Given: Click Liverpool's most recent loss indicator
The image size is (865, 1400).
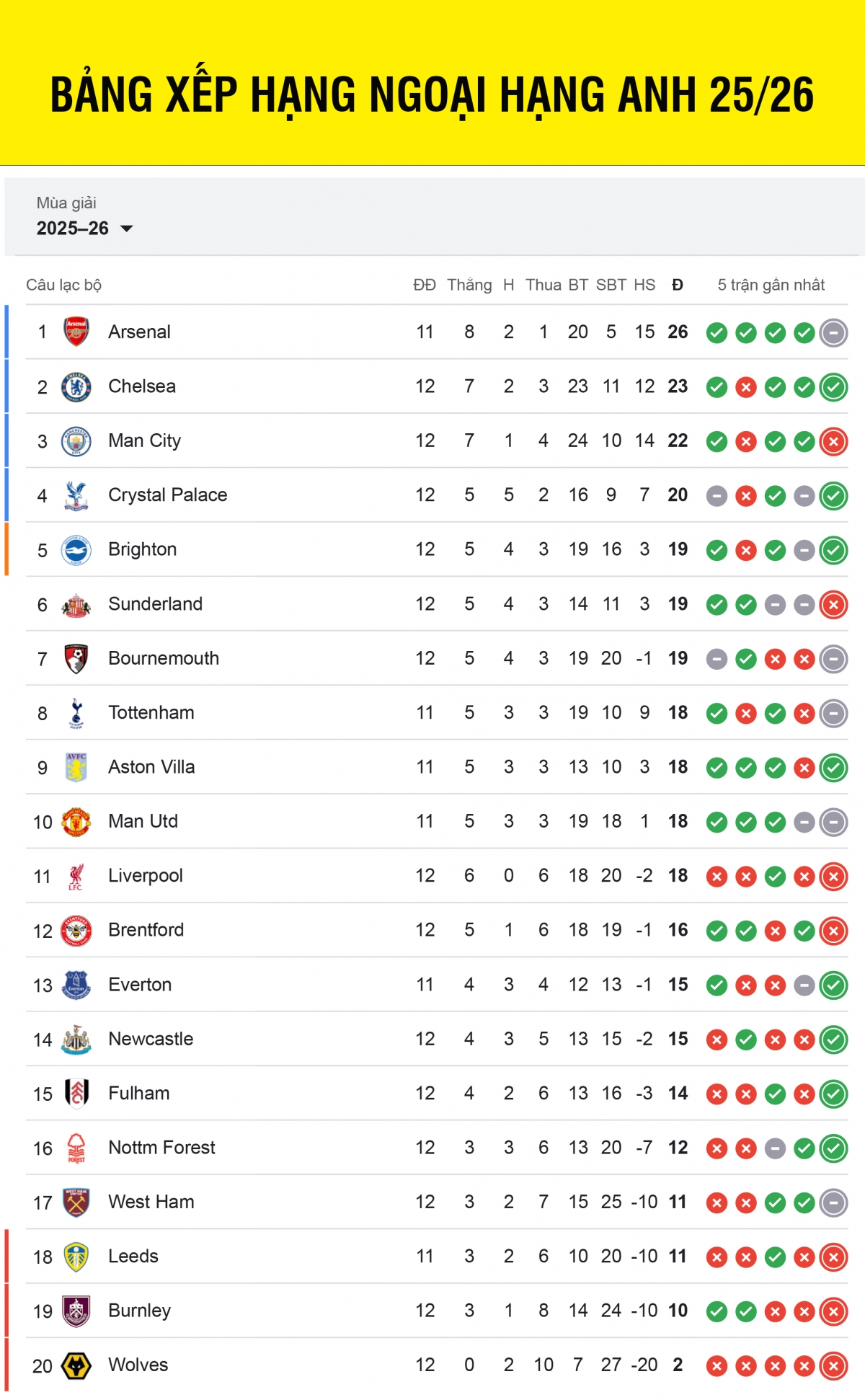Looking at the screenshot, I should click(x=833, y=877).
